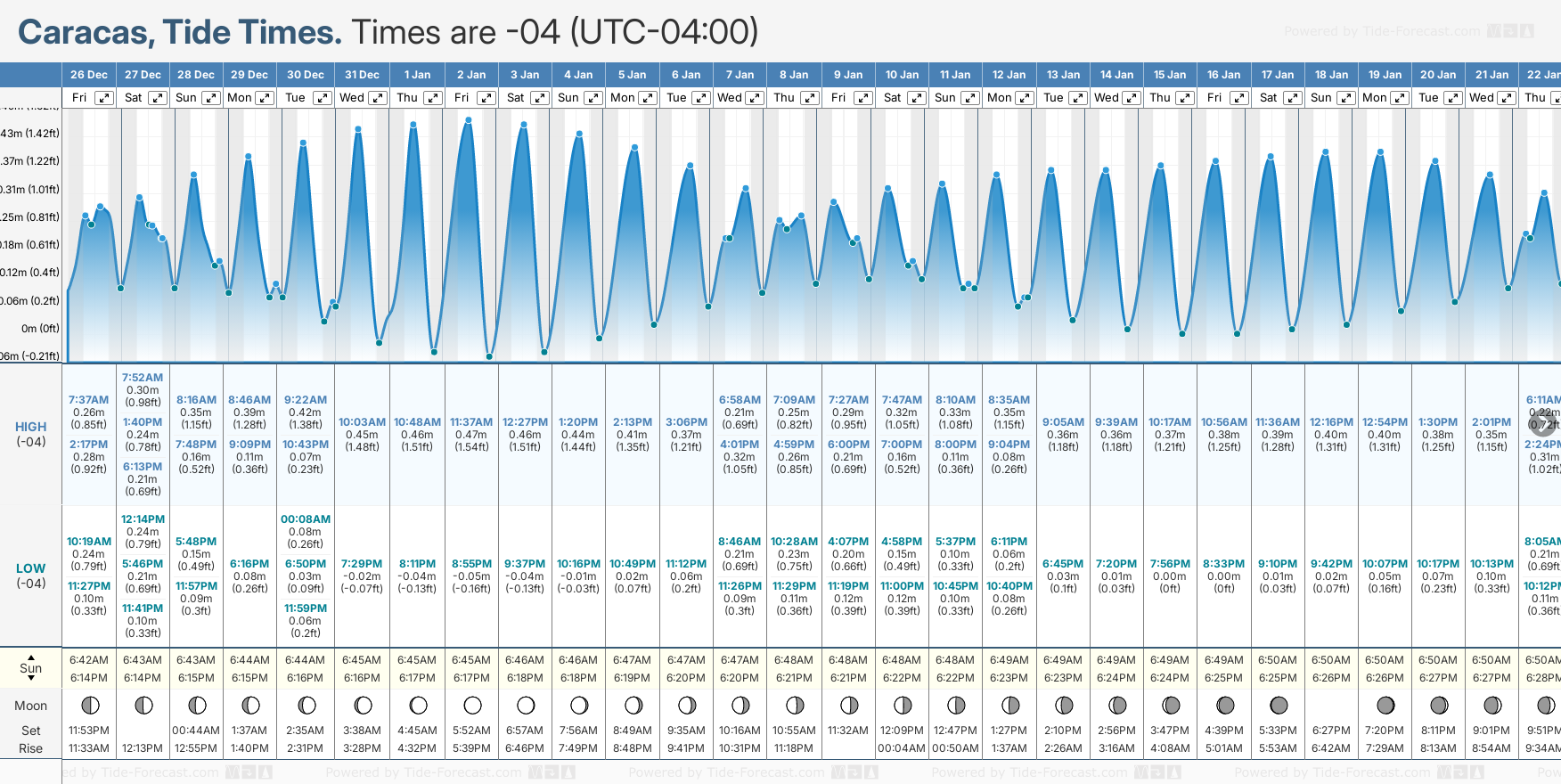This screenshot has height=784, width=1561.
Task: Click the Sun rise/set arrows icon
Action: 30,668
